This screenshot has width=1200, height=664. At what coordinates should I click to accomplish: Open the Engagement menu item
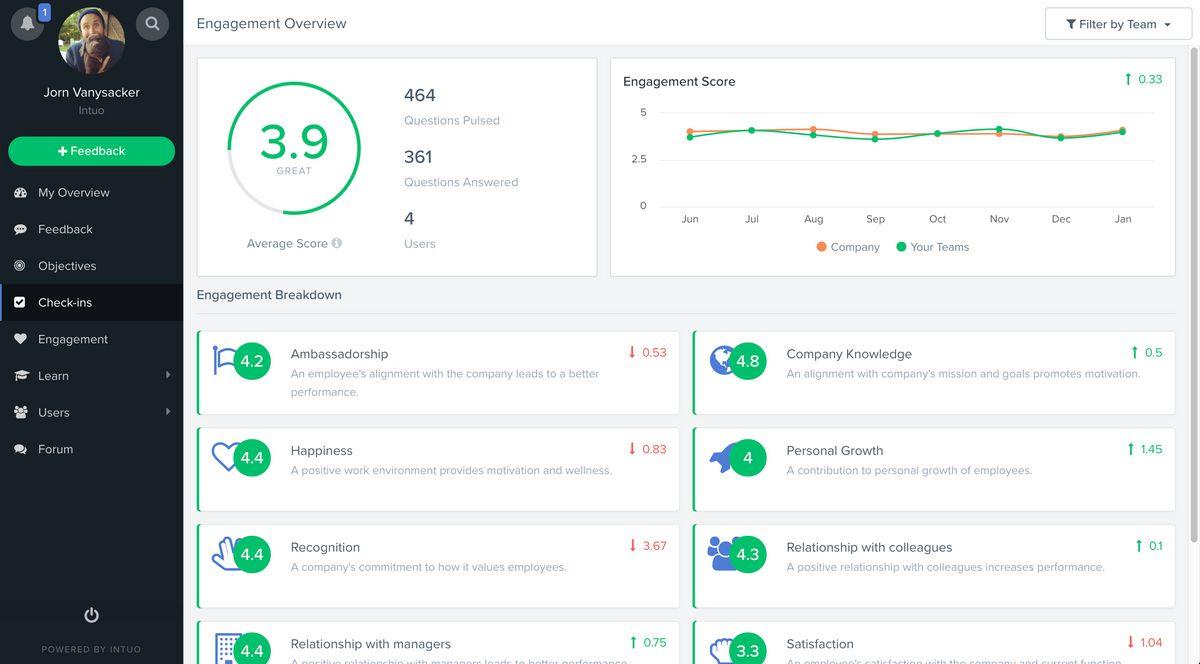pyautogui.click(x=73, y=339)
